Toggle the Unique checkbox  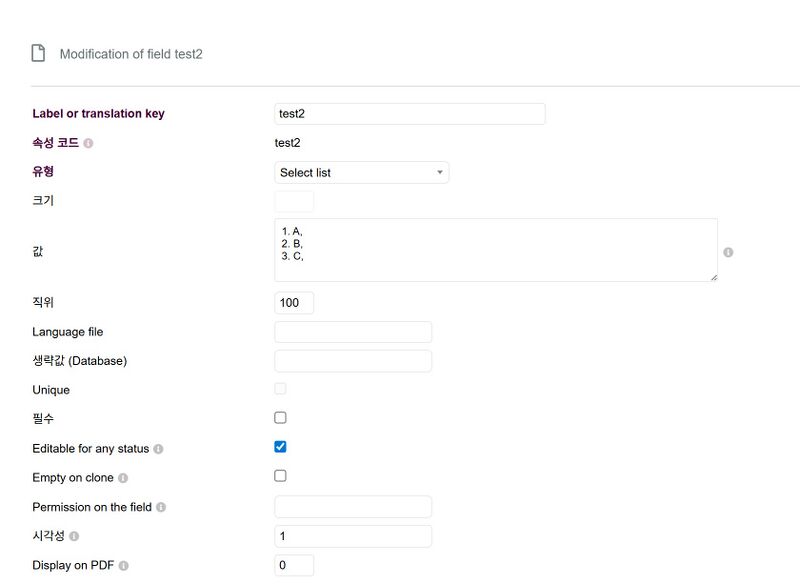coord(280,389)
